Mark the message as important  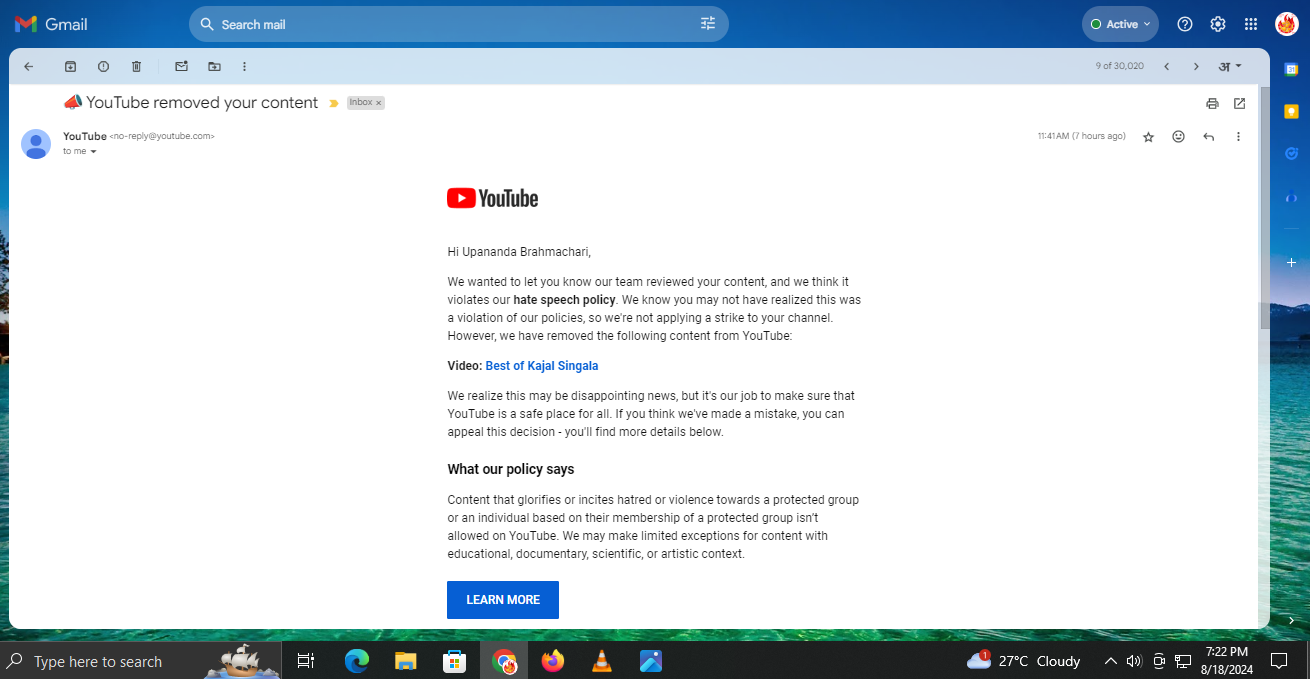333,102
